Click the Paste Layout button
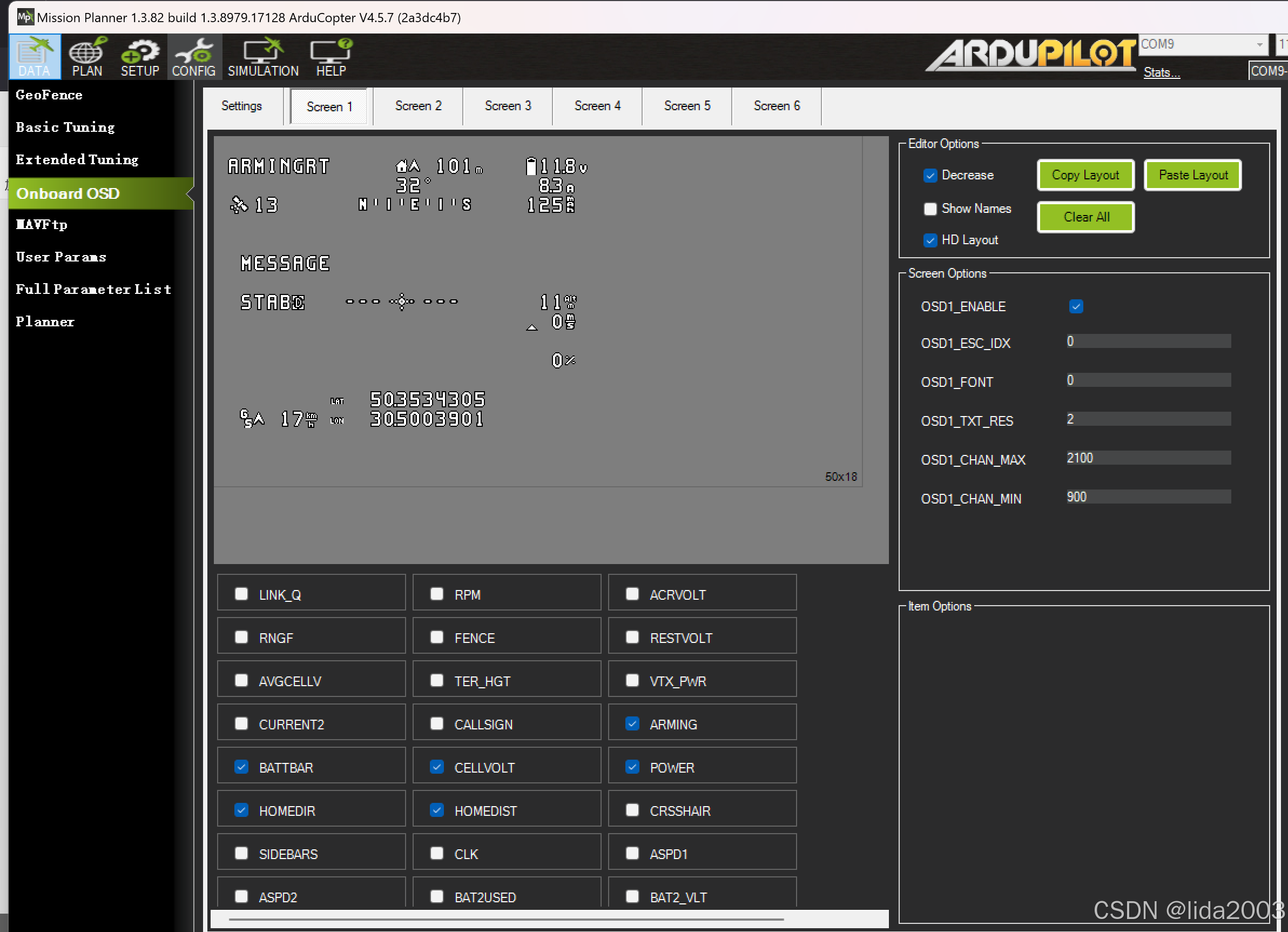The height and width of the screenshot is (932, 1288). tap(1192, 175)
